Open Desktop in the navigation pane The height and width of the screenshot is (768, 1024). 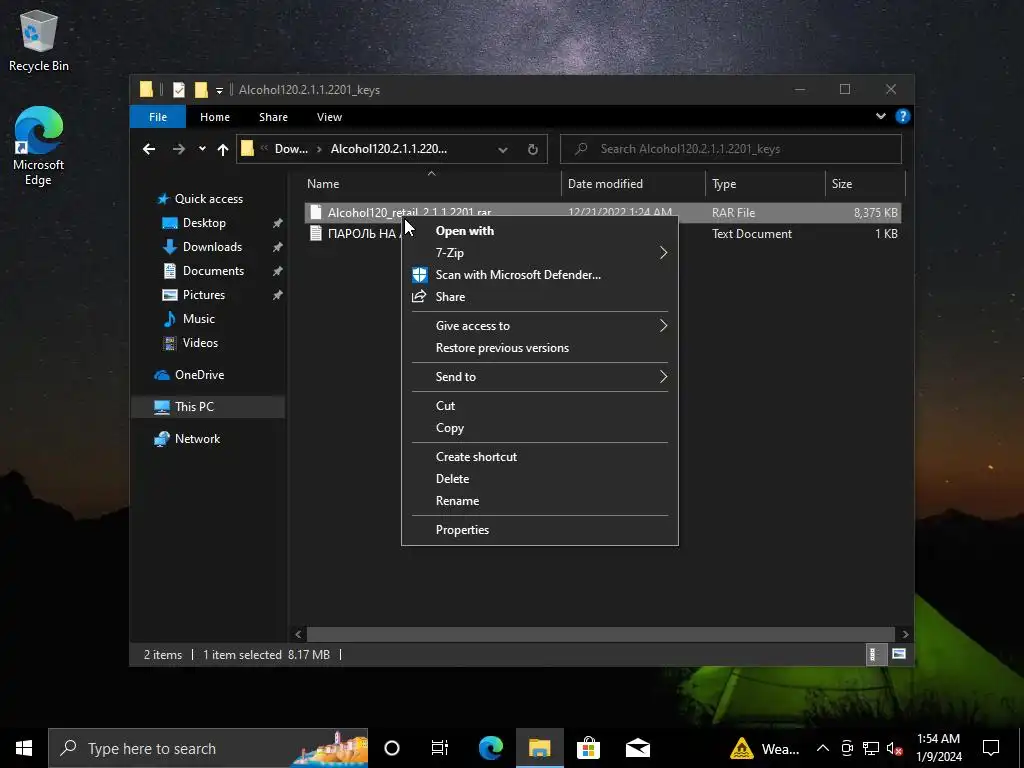click(204, 223)
